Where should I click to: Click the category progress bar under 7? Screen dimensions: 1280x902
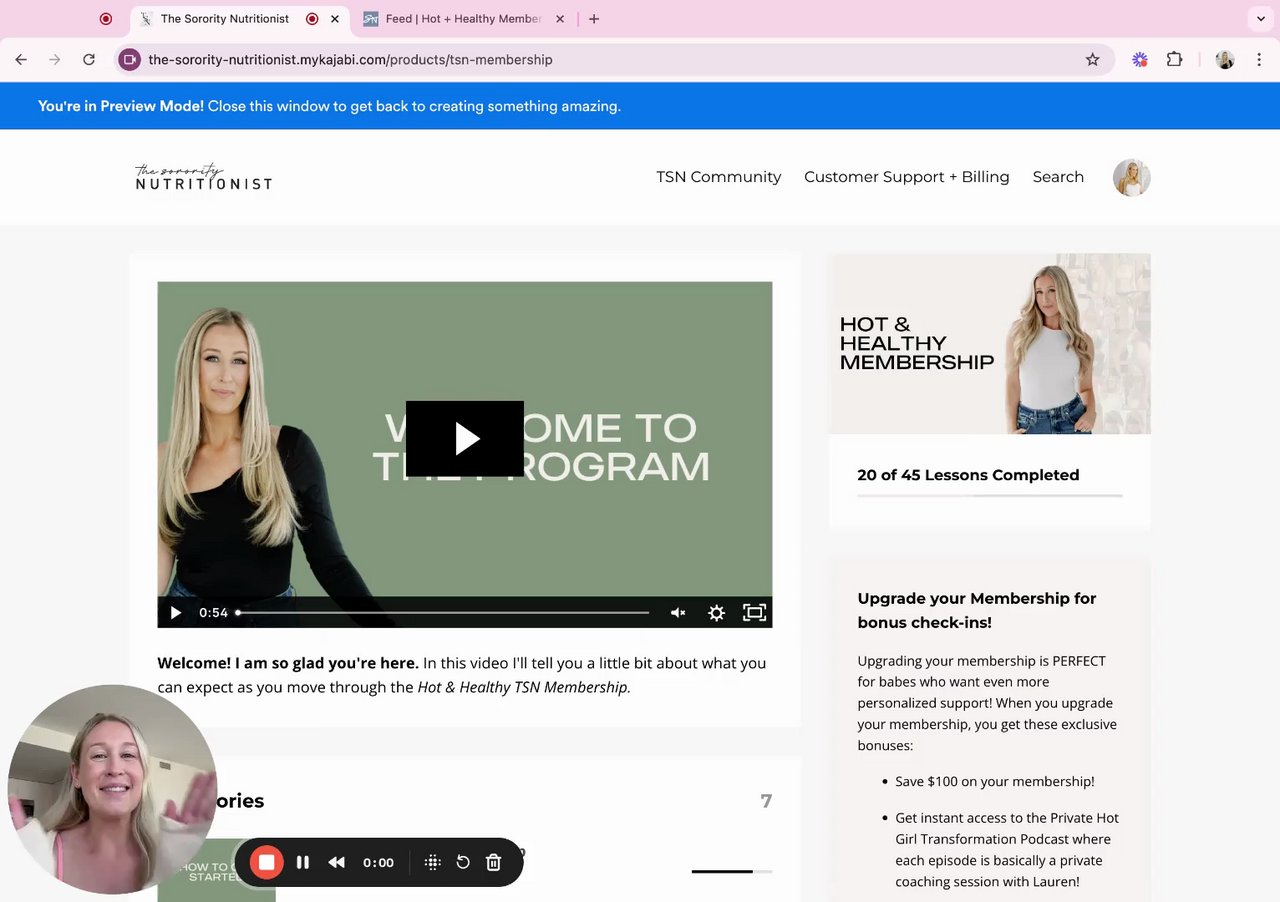click(x=732, y=872)
